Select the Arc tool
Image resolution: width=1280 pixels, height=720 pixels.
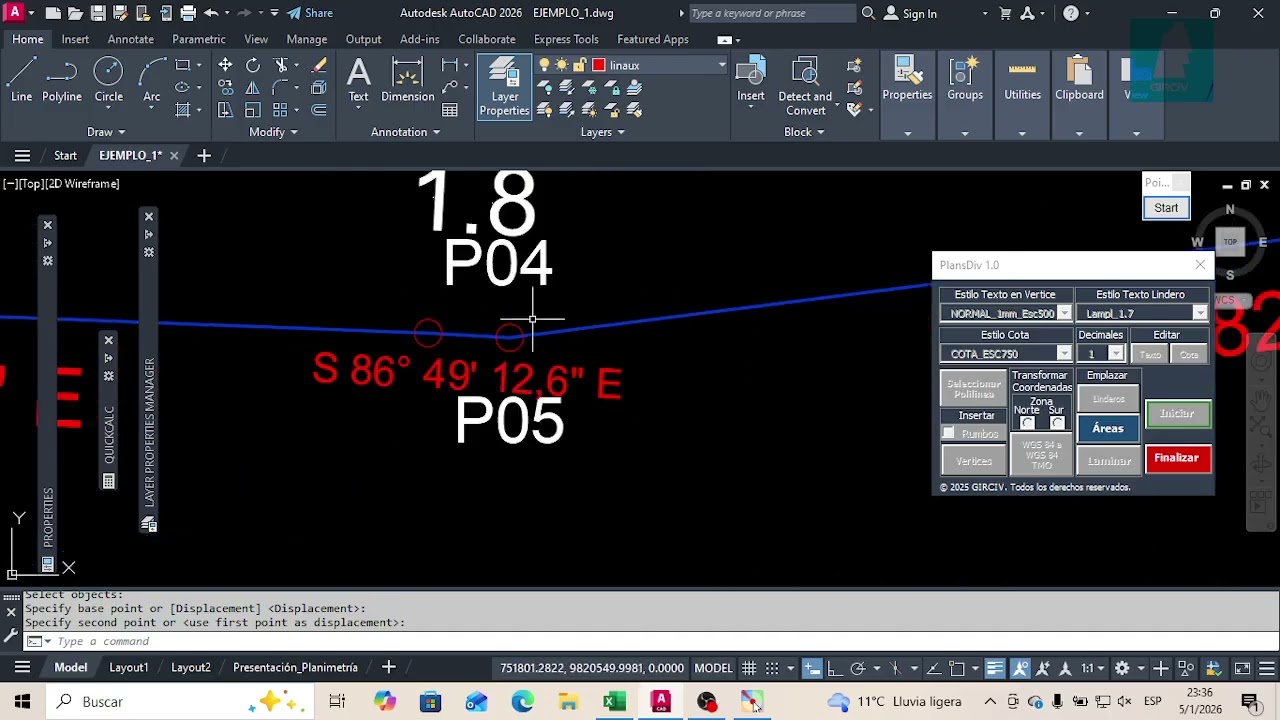(151, 80)
